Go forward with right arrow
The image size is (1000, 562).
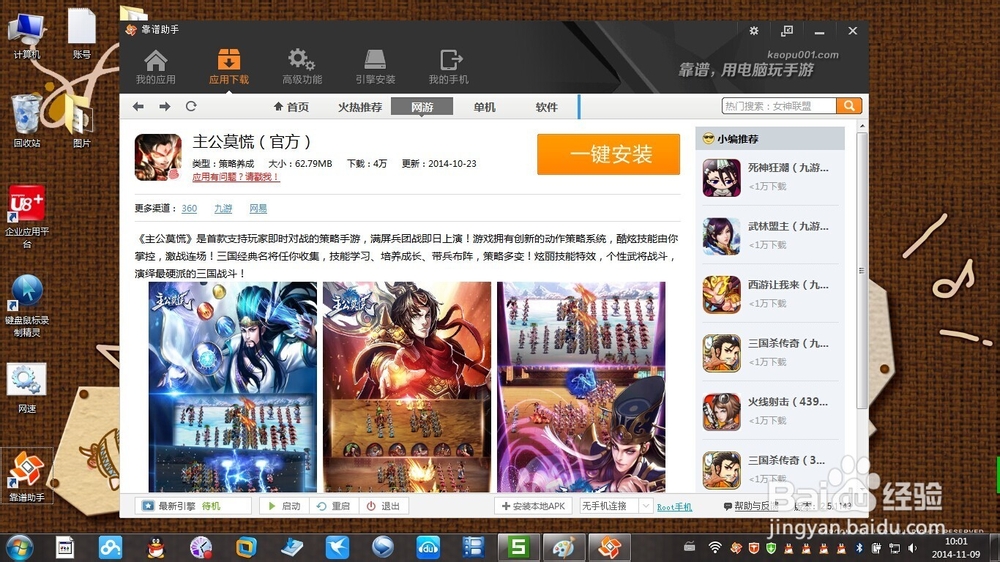point(165,107)
